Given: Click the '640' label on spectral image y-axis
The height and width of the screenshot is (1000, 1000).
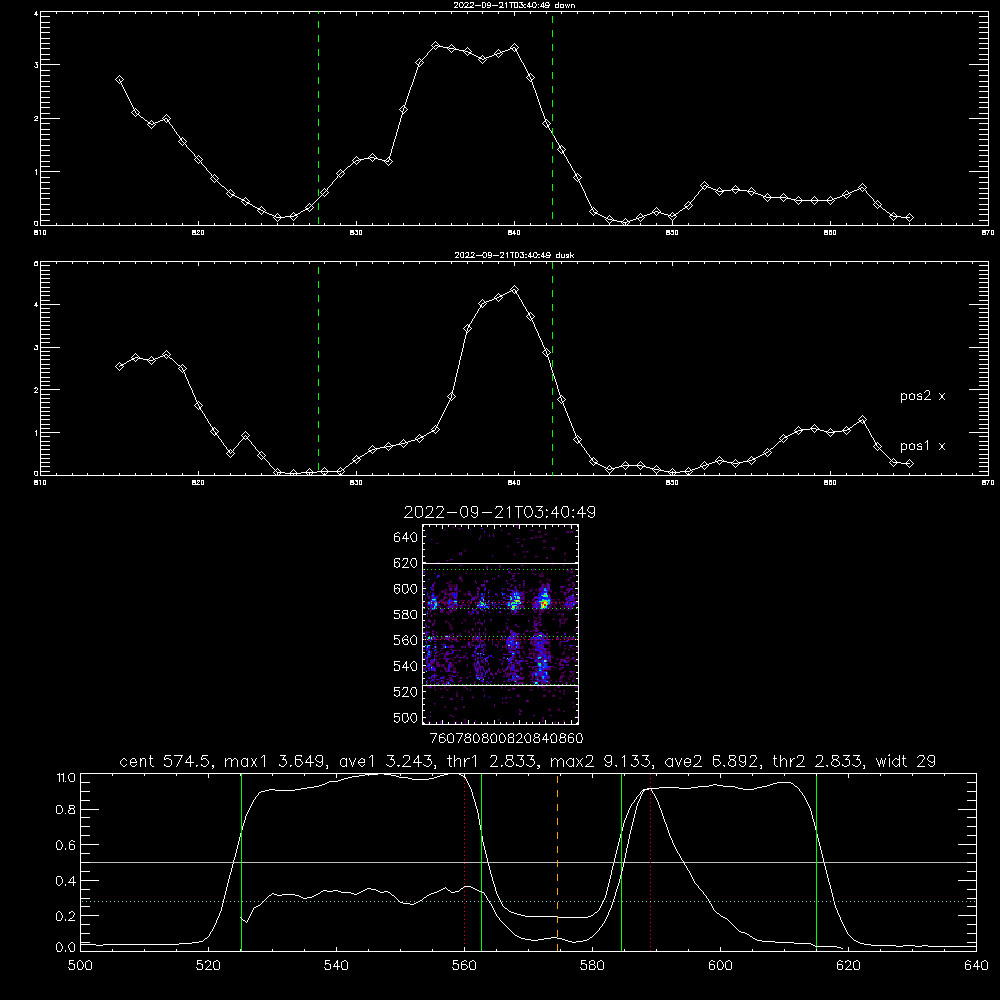Looking at the screenshot, I should (x=406, y=537).
